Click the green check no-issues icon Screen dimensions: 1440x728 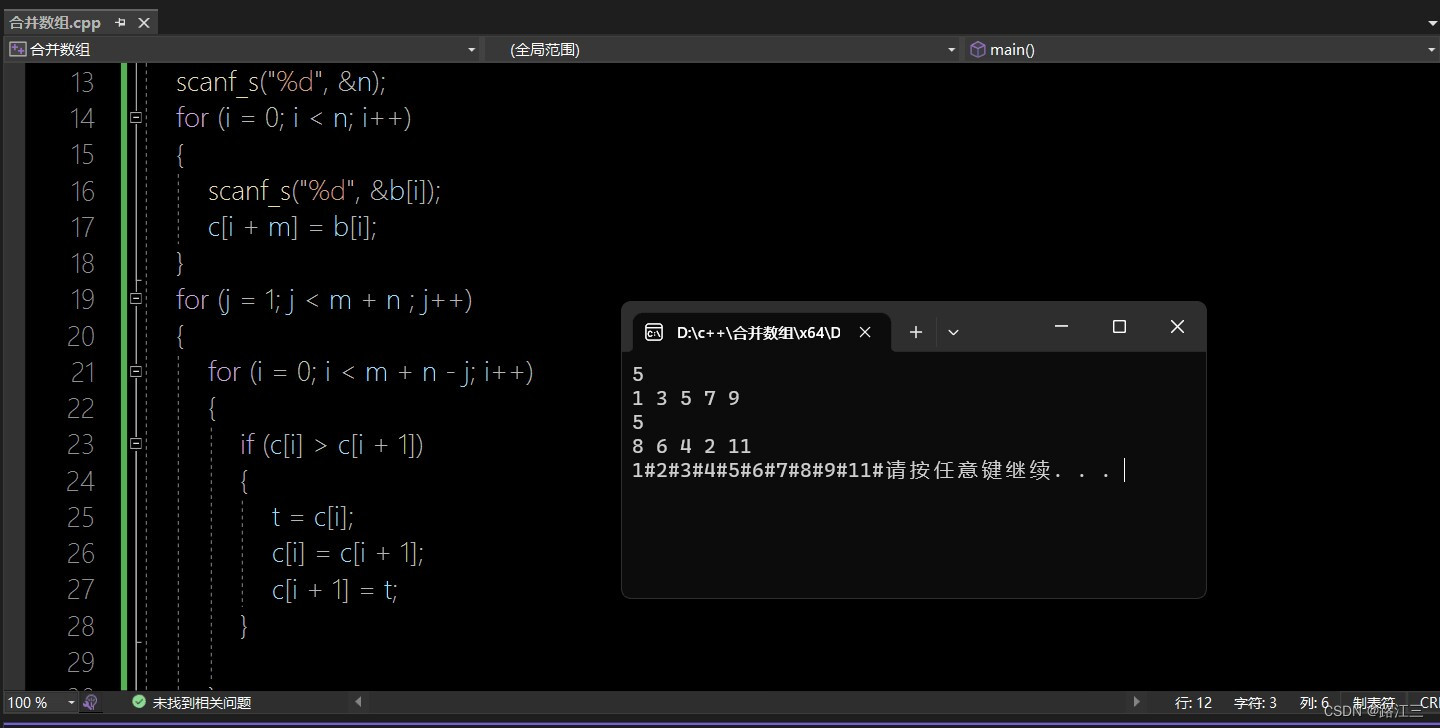139,703
